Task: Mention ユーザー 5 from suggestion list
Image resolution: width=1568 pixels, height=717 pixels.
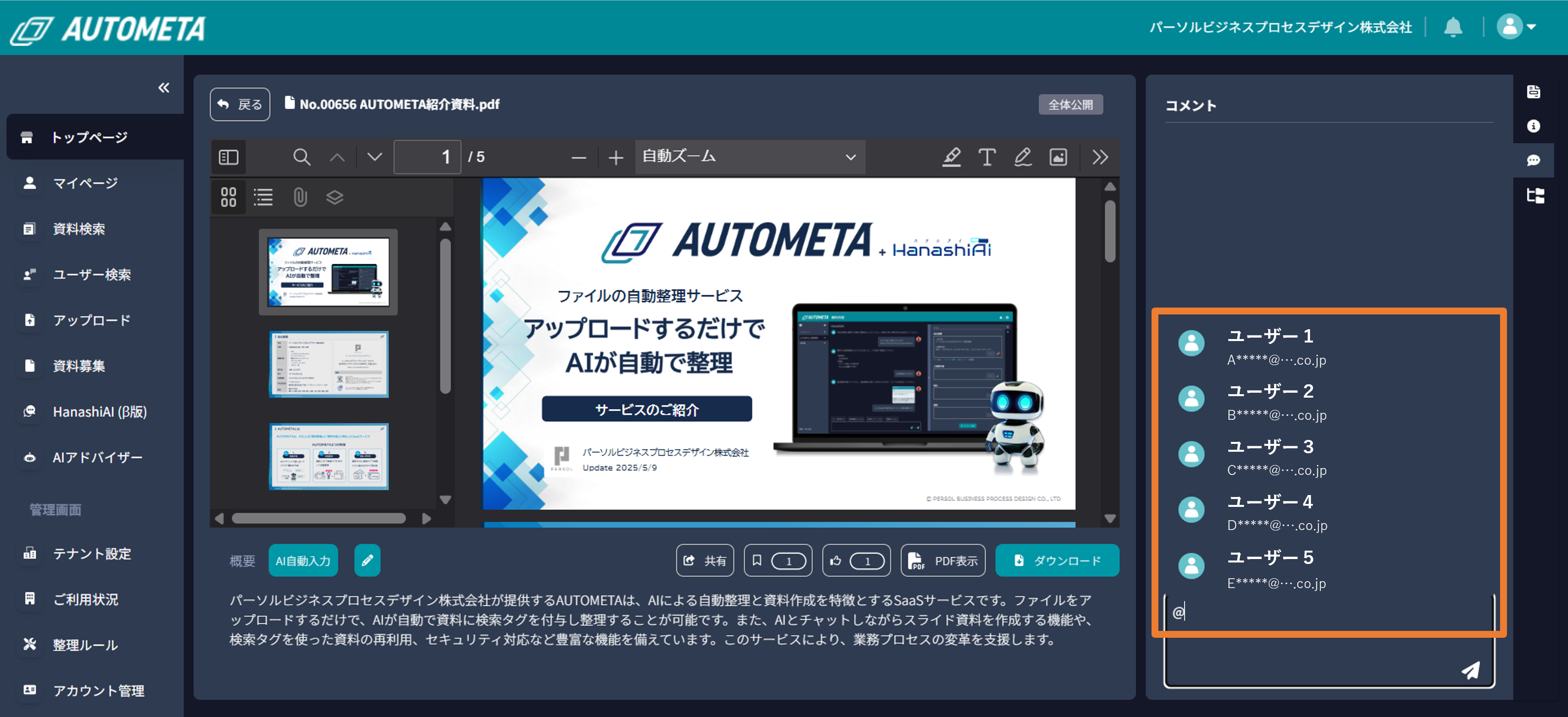Action: pos(1329,568)
